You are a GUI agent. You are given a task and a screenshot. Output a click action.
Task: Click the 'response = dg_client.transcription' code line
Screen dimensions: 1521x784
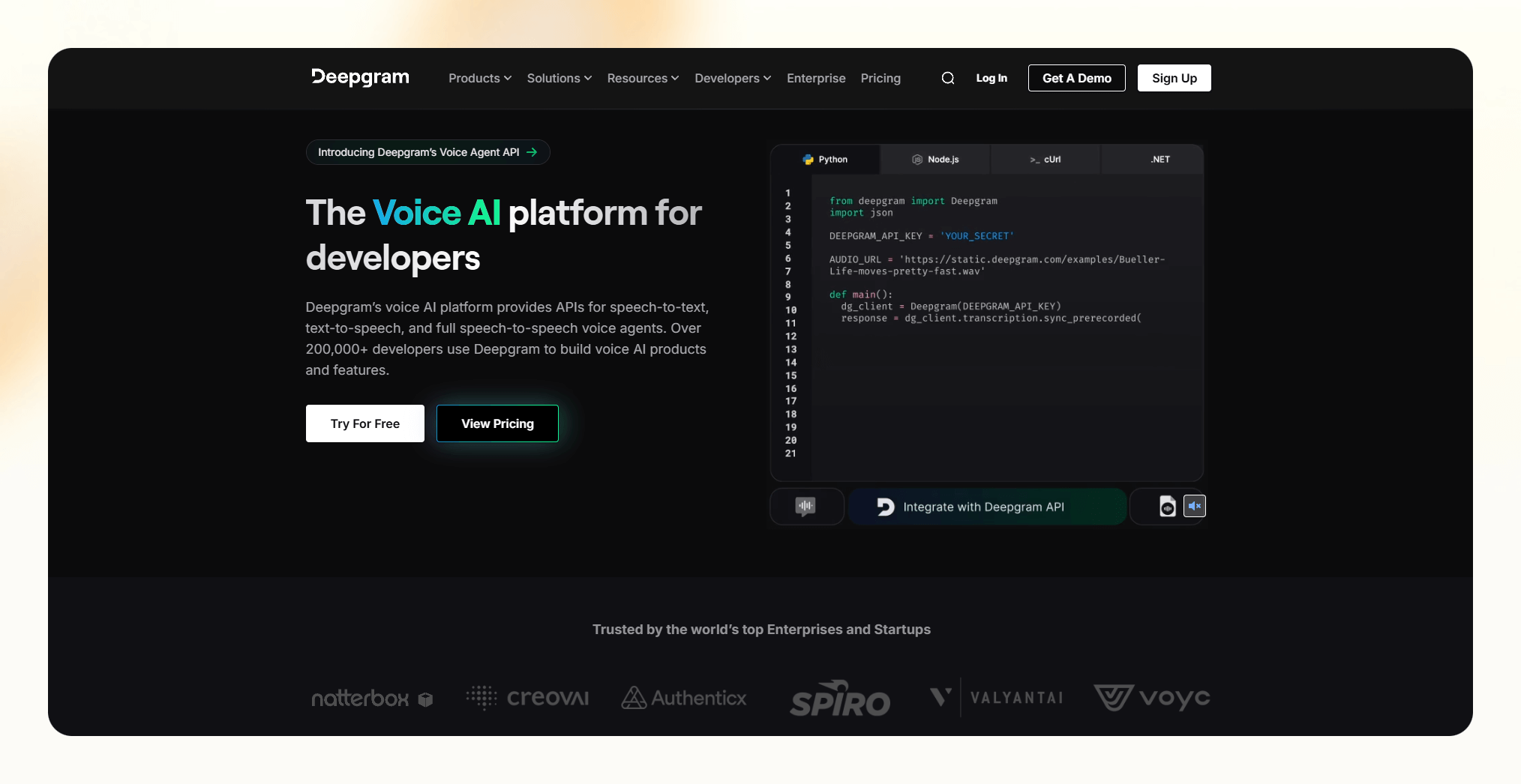click(991, 319)
